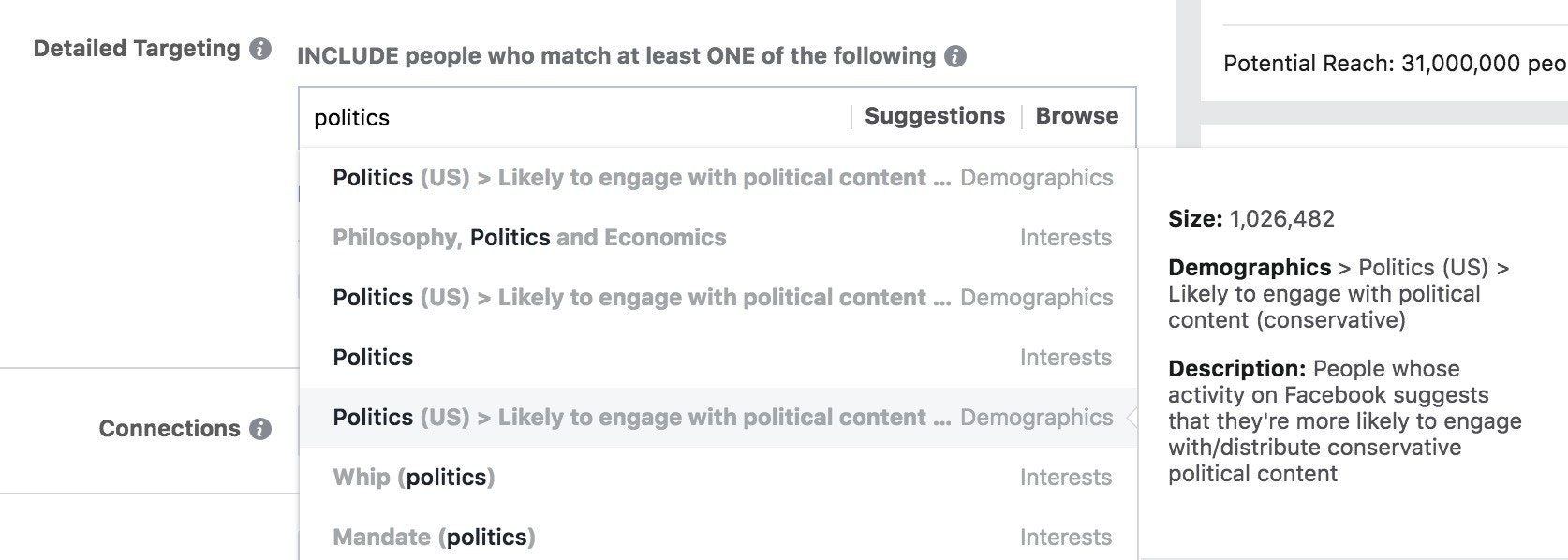Choose the Politics Interests suggestion
The image size is (1568, 560).
coord(372,357)
